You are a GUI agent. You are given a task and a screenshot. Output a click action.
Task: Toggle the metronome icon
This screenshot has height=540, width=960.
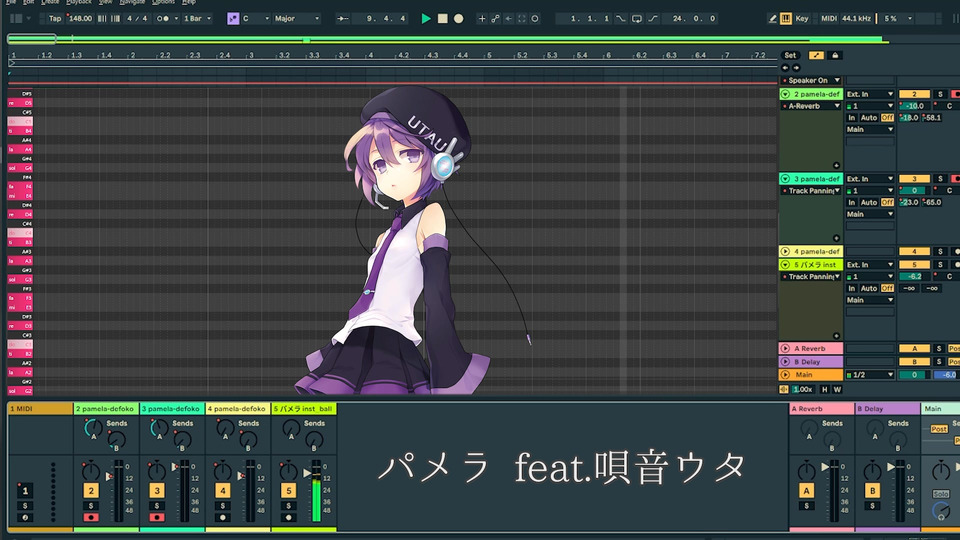pos(163,18)
